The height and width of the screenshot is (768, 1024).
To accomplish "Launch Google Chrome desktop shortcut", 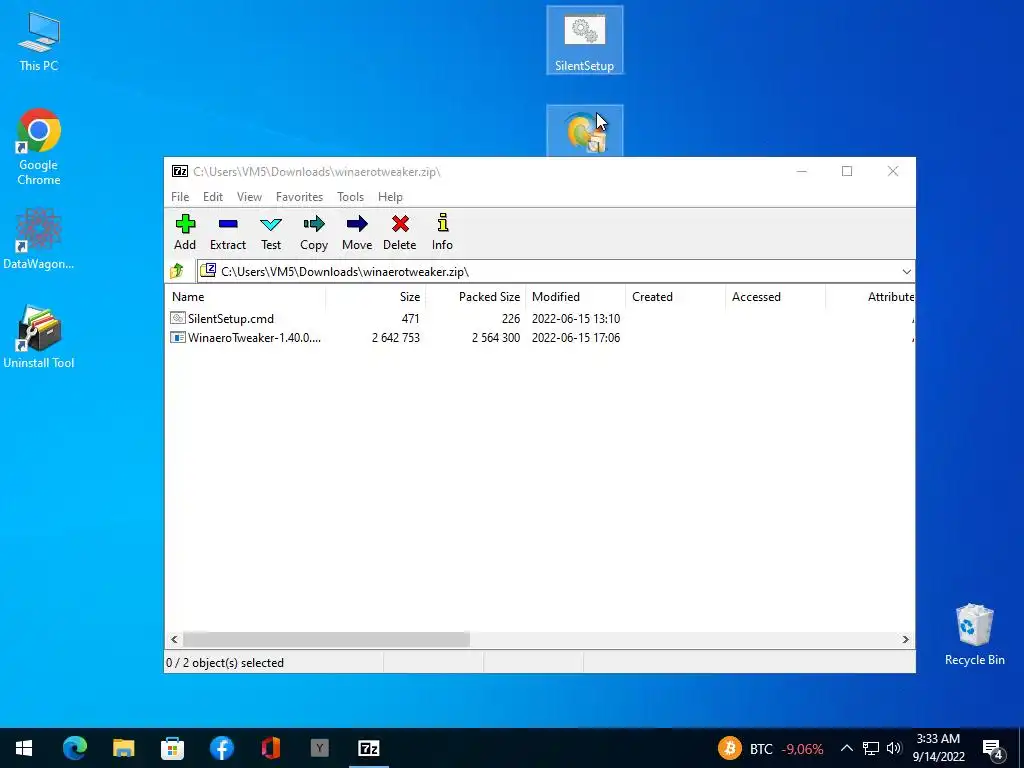I will coord(39,147).
